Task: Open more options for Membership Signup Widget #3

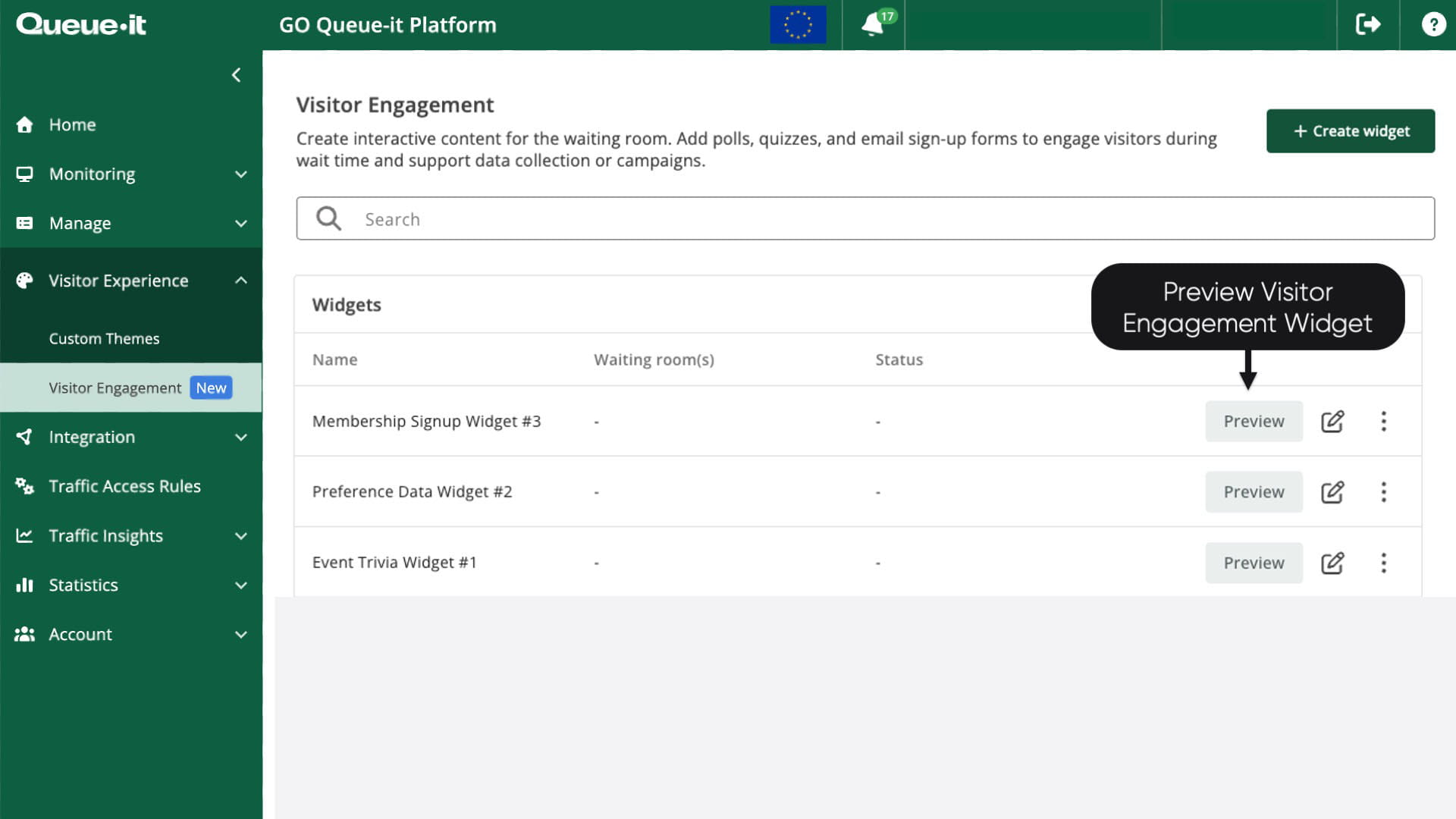Action: coord(1383,421)
